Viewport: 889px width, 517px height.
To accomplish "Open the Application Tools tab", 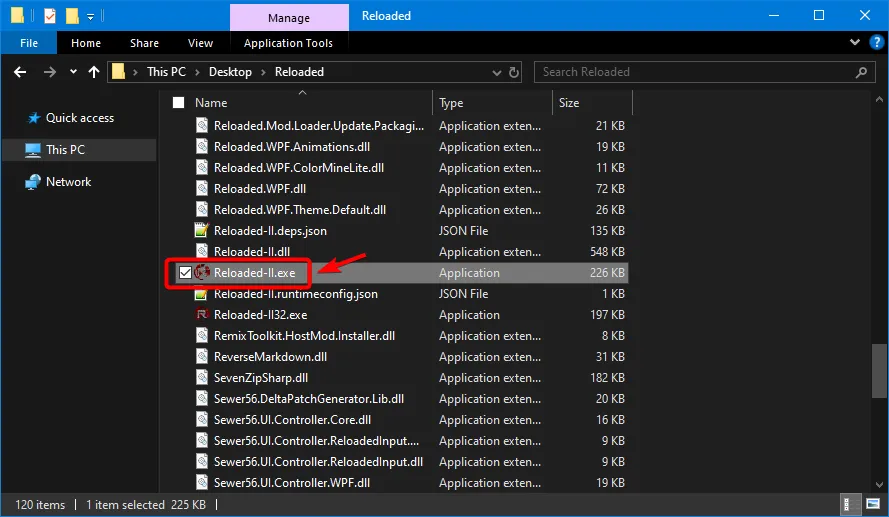I will (288, 43).
